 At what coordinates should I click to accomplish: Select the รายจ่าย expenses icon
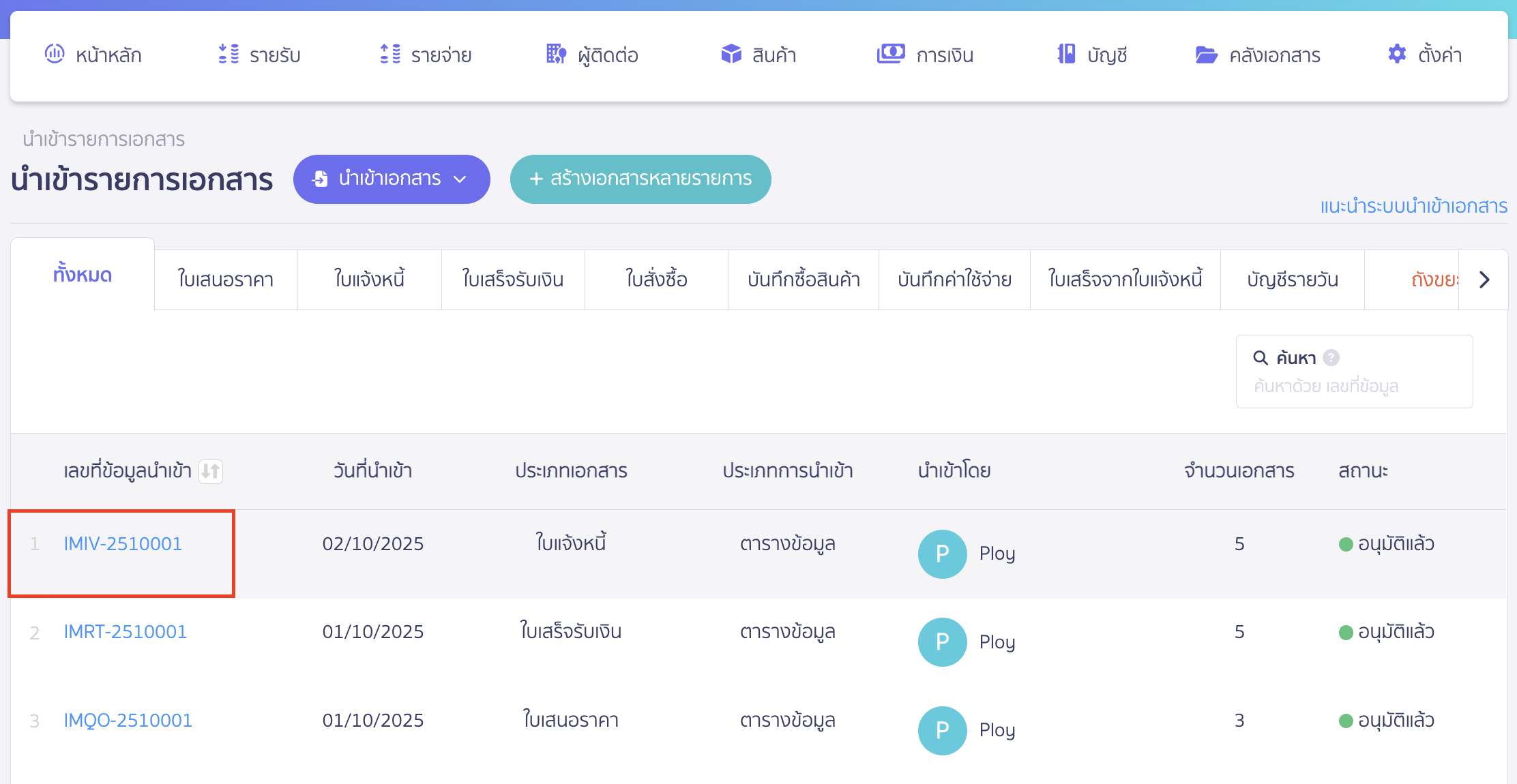390,55
